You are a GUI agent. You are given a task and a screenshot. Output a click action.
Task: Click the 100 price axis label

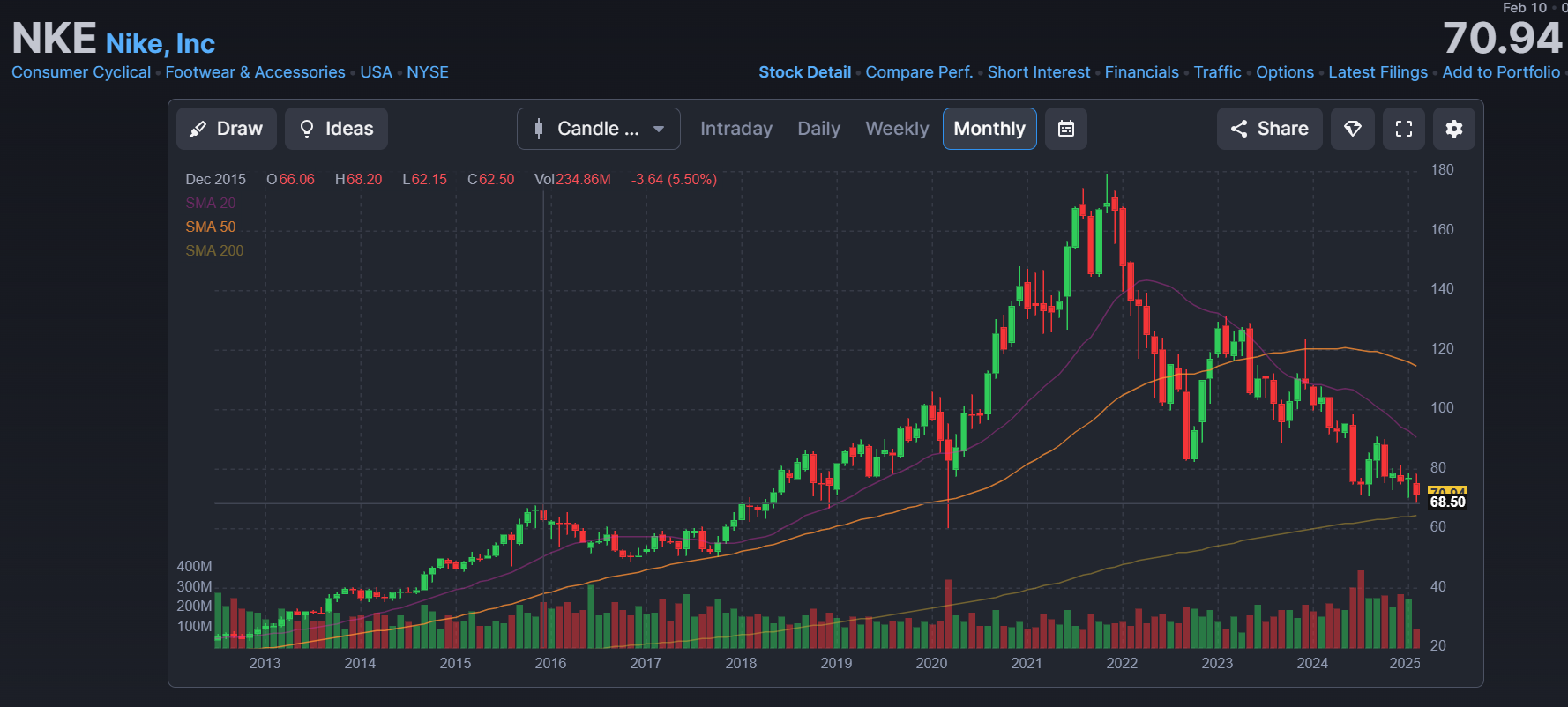[x=1442, y=407]
